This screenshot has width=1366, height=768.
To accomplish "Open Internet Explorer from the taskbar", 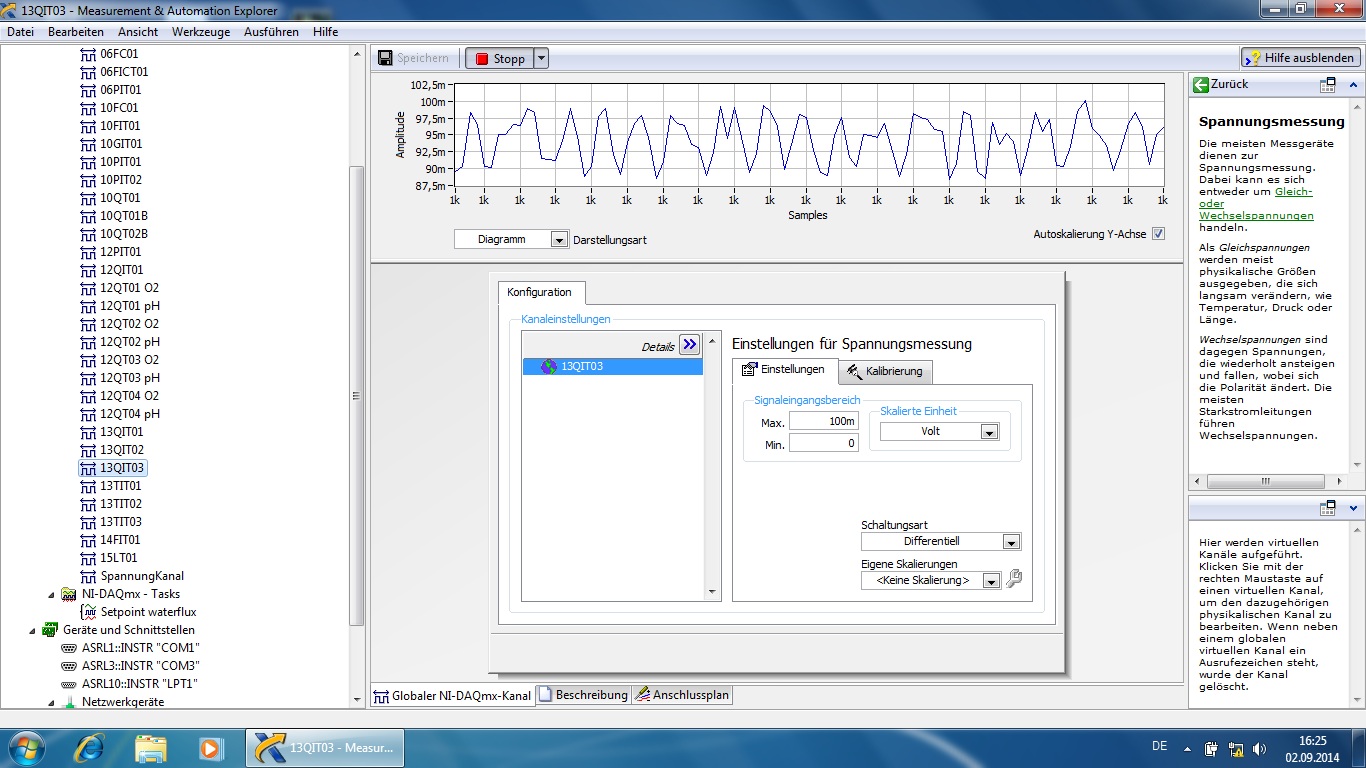I will (x=91, y=747).
